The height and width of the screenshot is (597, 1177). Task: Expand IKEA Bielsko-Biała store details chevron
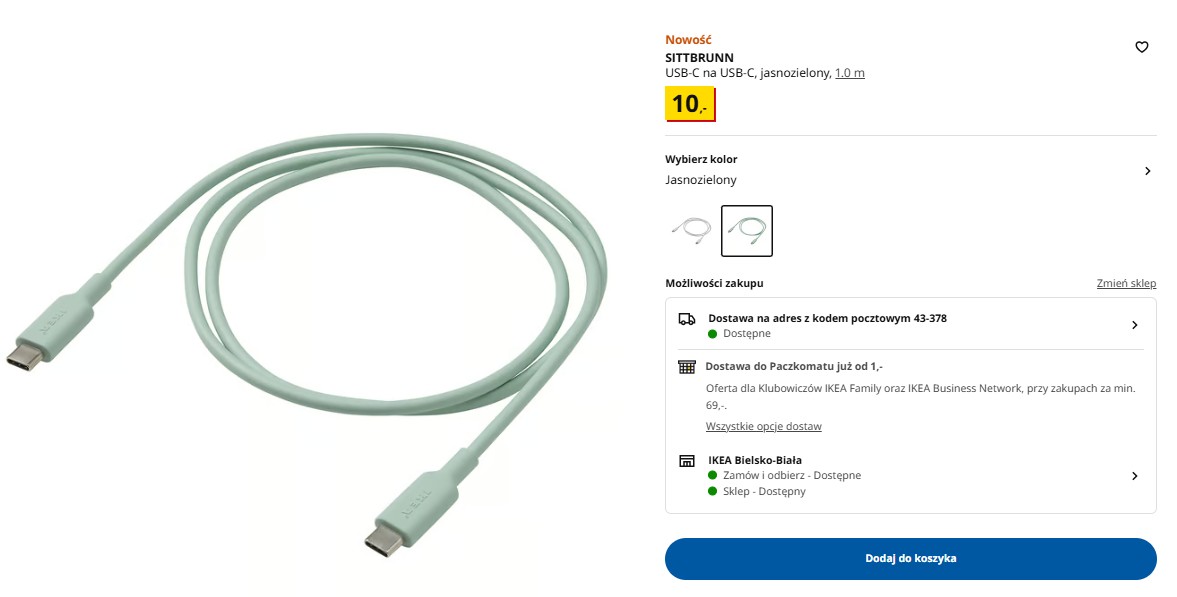tap(1134, 476)
